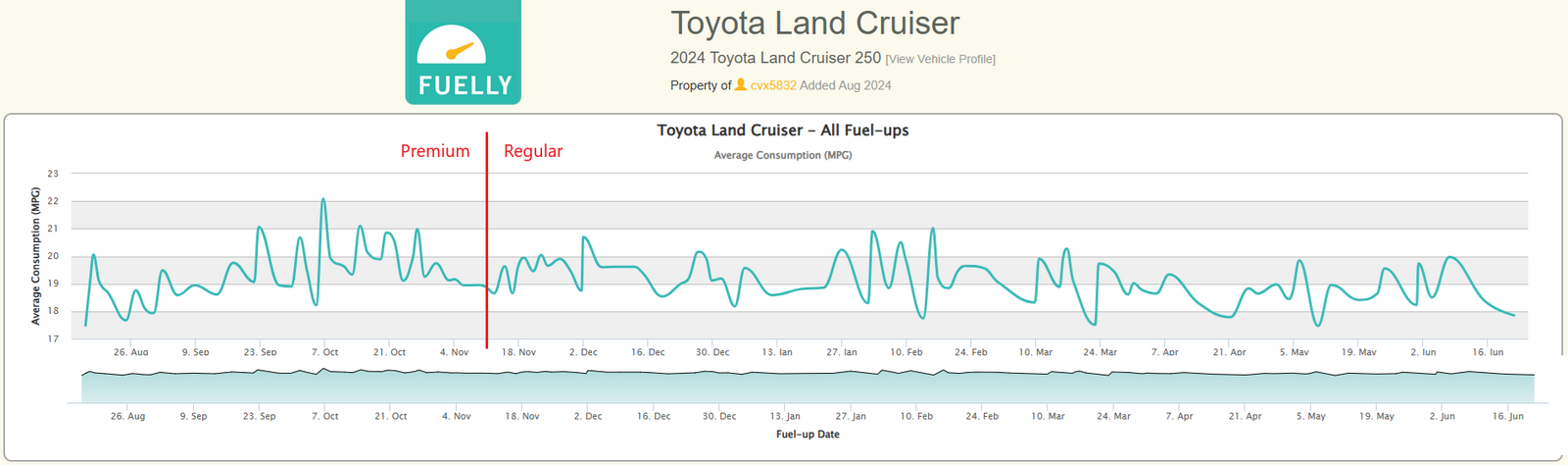Click '18. Nov' label in the lower navigator
The height and width of the screenshot is (465, 1568).
[522, 416]
